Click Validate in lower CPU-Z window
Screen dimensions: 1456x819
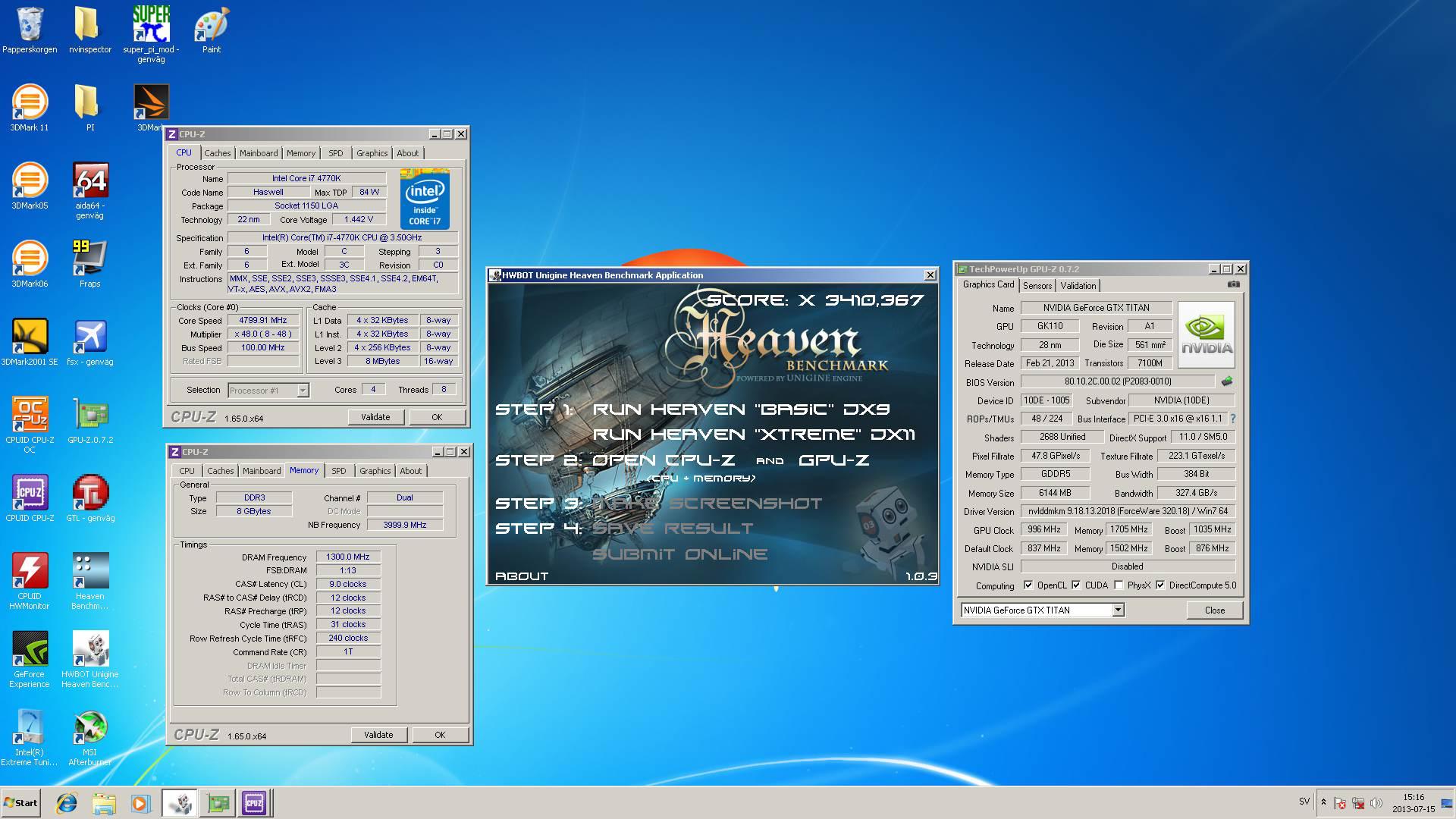point(378,735)
